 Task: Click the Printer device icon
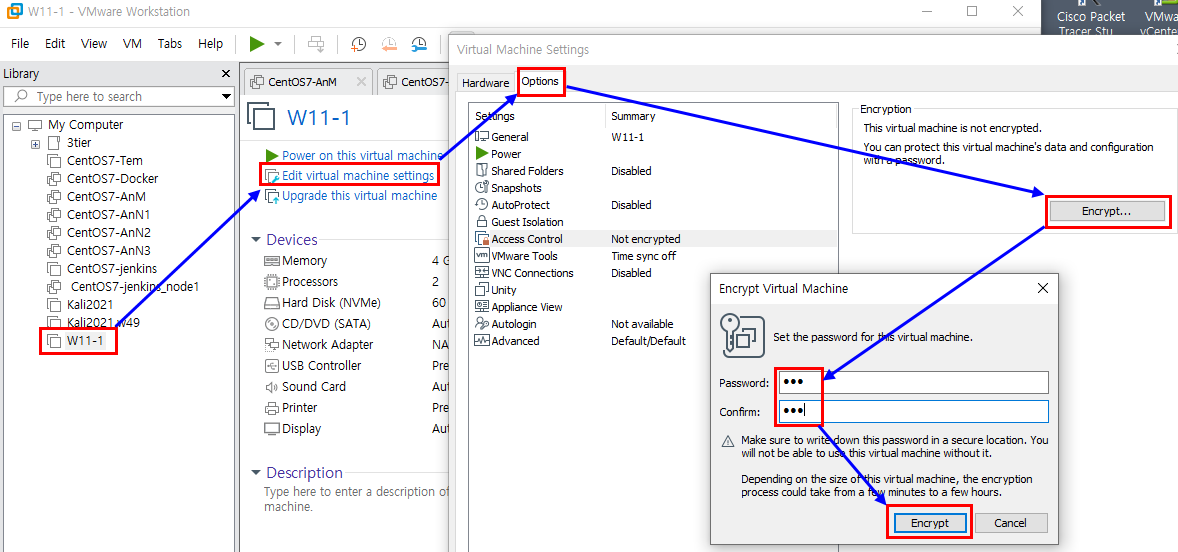coord(271,409)
